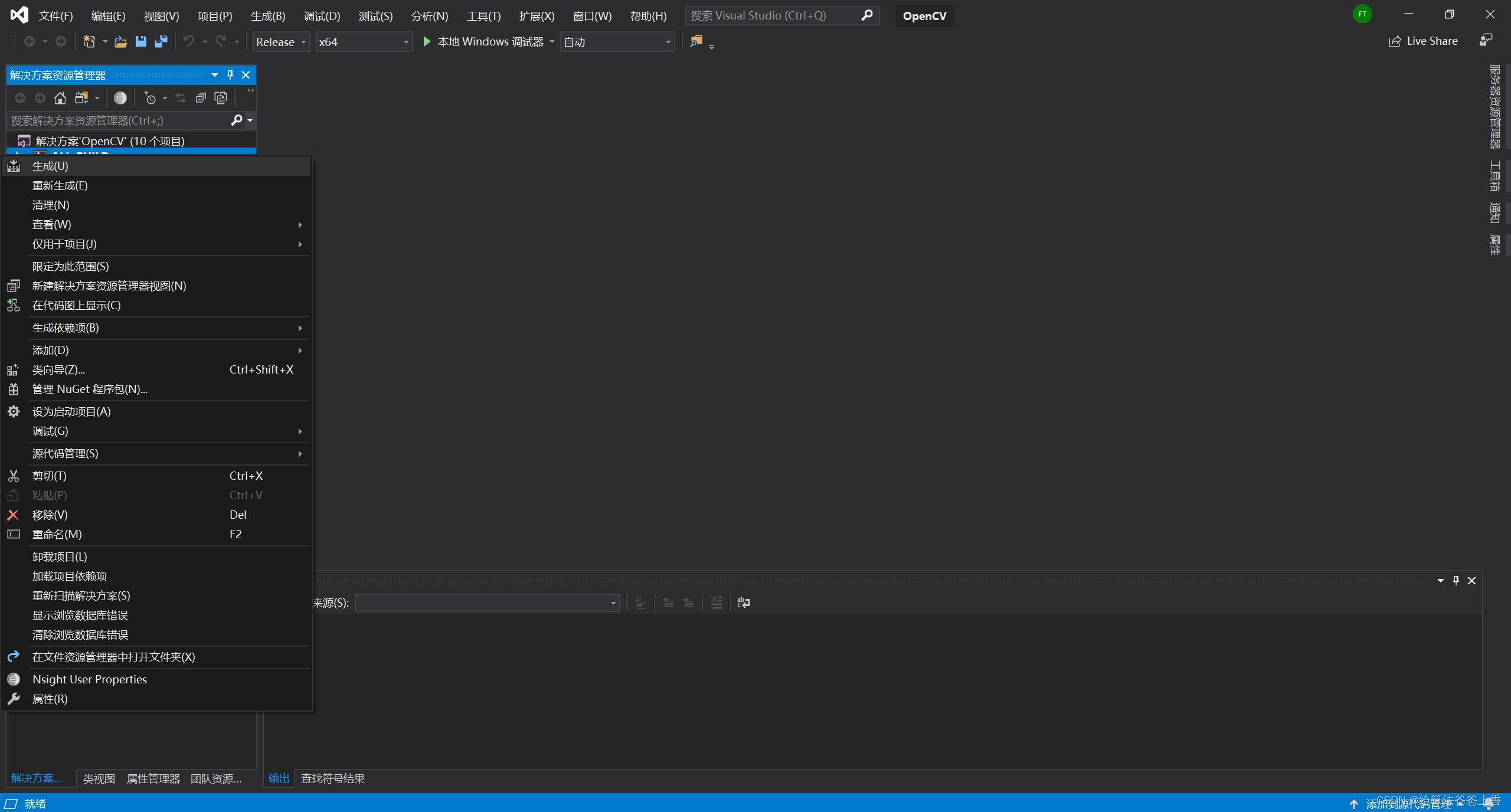Save the current file with the floppy icon
Screen dimensions: 1511x812
pos(140,42)
